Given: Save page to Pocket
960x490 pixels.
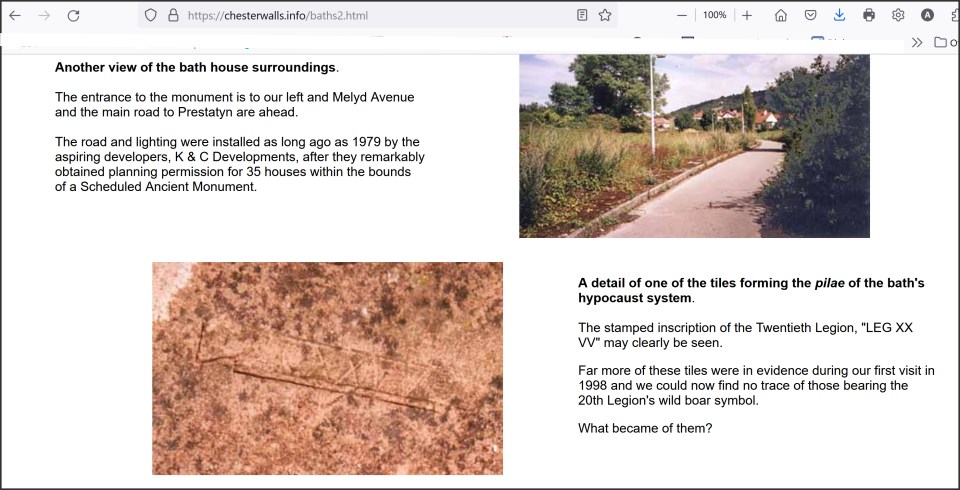Looking at the screenshot, I should coord(811,16).
